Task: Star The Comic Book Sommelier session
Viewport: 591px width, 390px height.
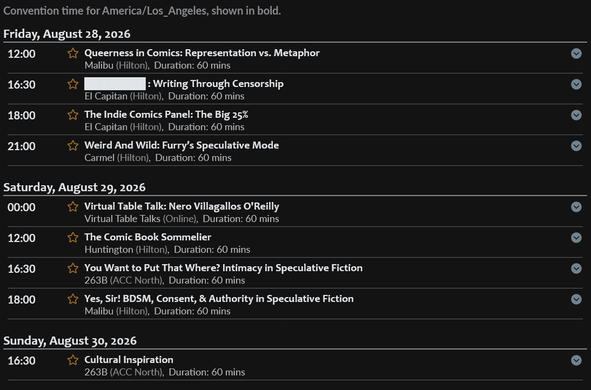Action: 73,237
